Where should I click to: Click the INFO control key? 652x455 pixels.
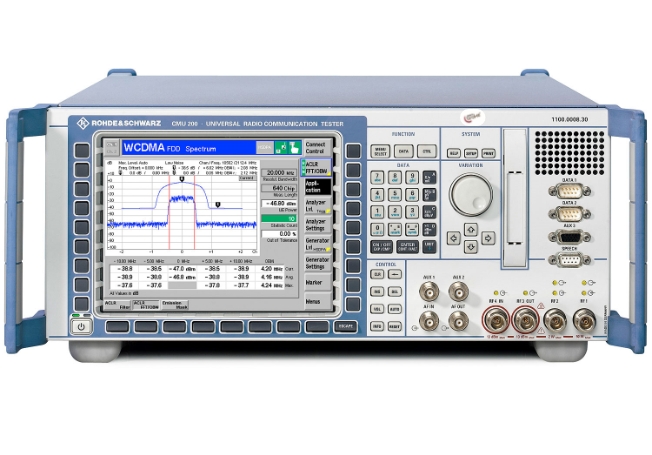pyautogui.click(x=377, y=326)
